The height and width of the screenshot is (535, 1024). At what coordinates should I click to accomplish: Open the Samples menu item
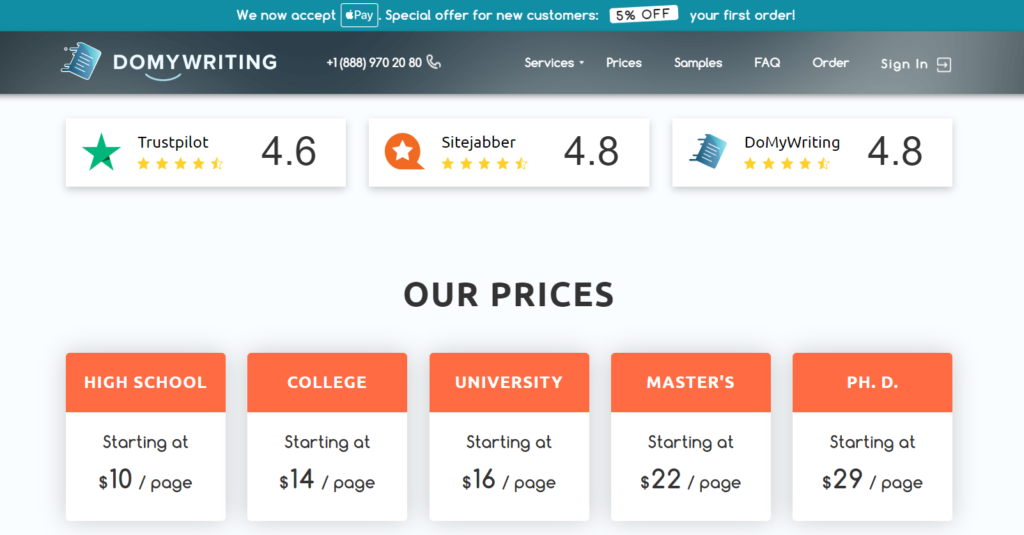pyautogui.click(x=698, y=63)
